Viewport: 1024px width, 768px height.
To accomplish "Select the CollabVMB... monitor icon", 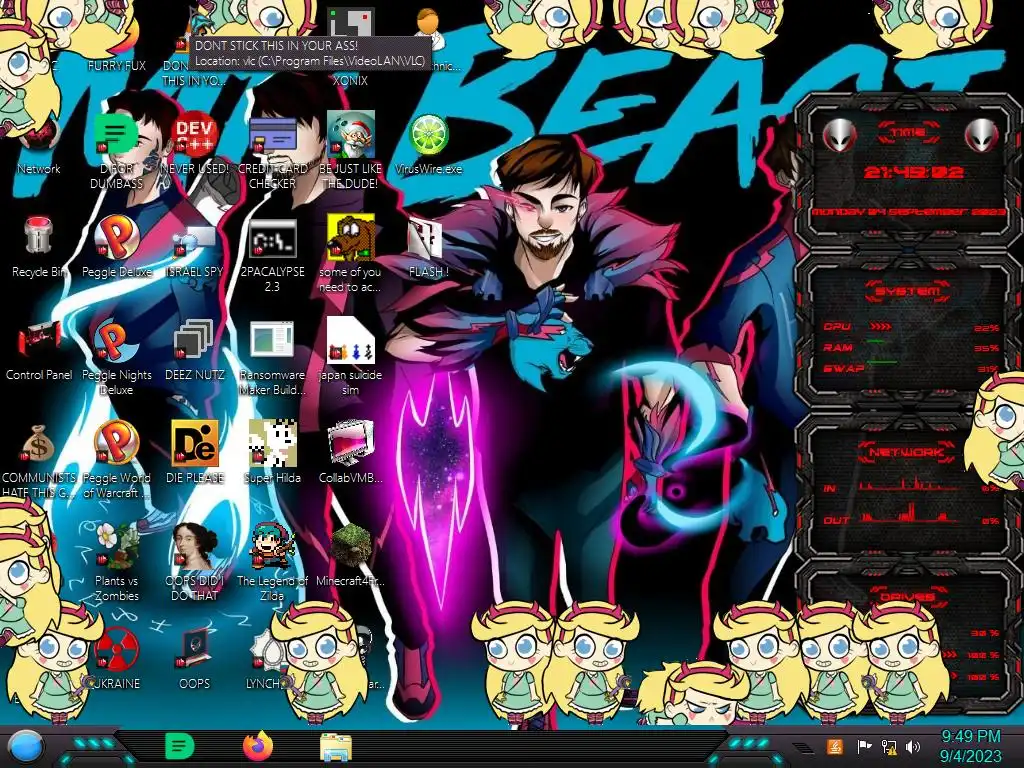I will coord(350,452).
